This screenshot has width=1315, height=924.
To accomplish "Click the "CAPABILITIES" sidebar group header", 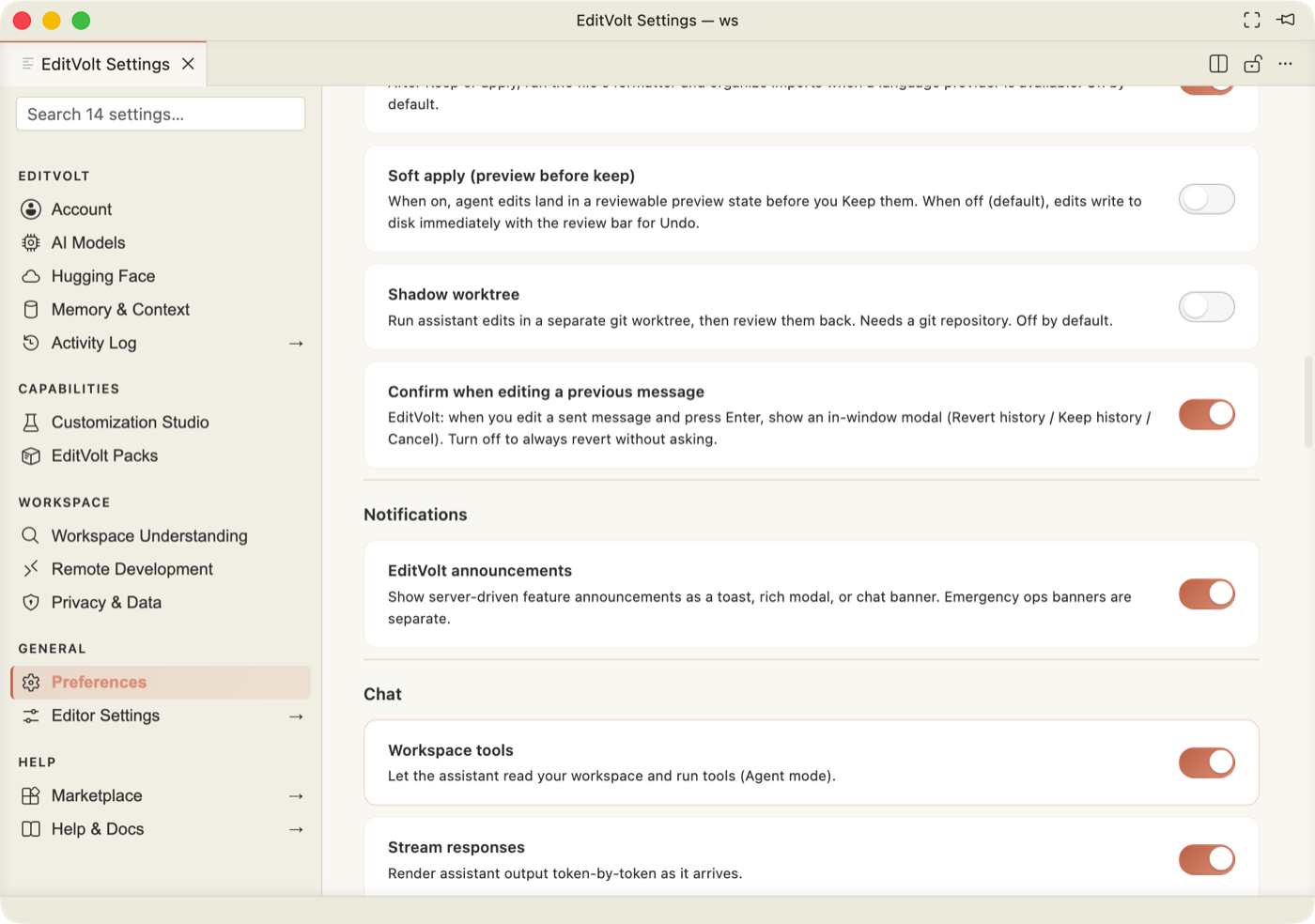I will pyautogui.click(x=69, y=389).
